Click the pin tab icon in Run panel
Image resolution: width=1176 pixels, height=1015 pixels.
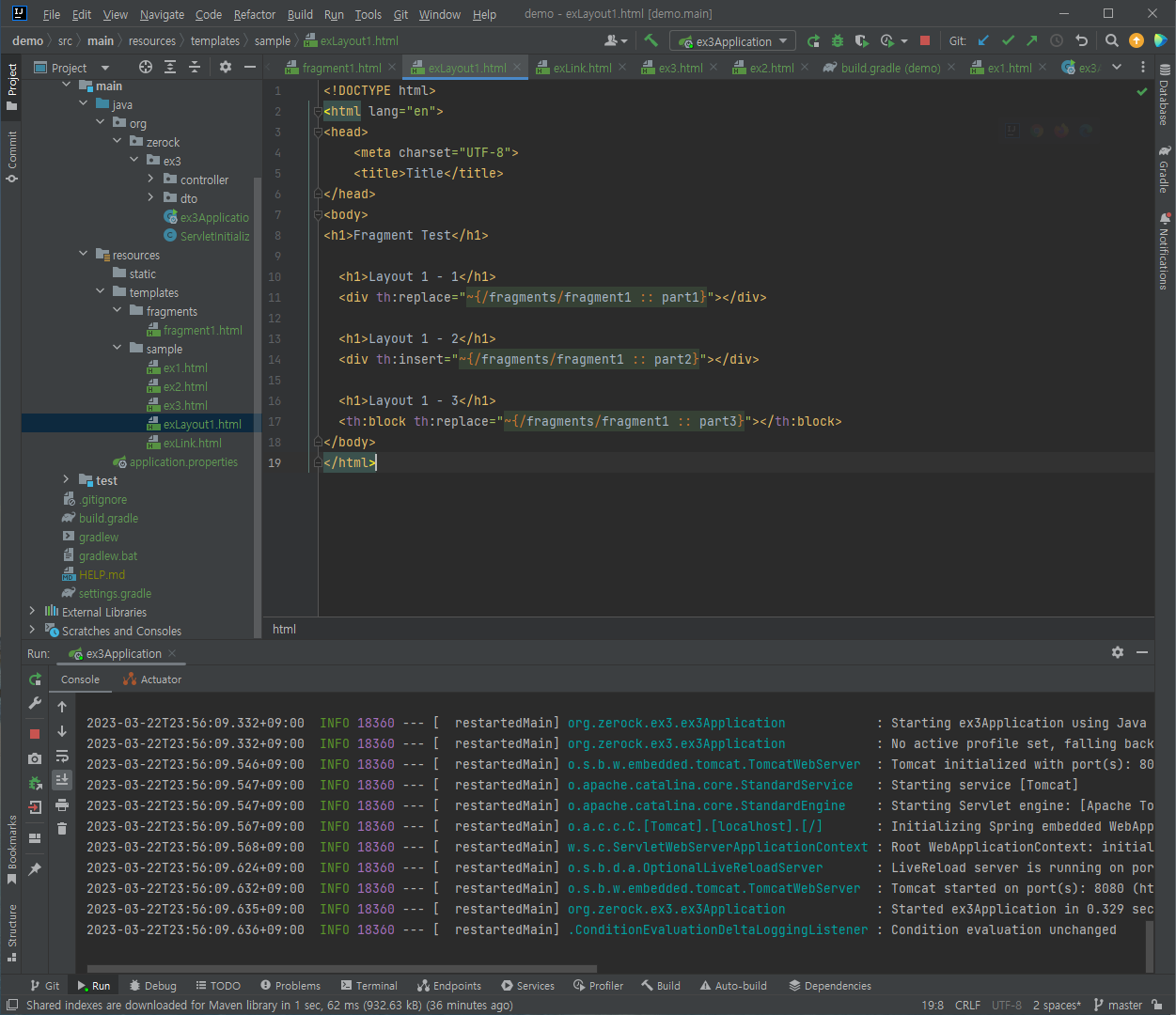point(35,869)
